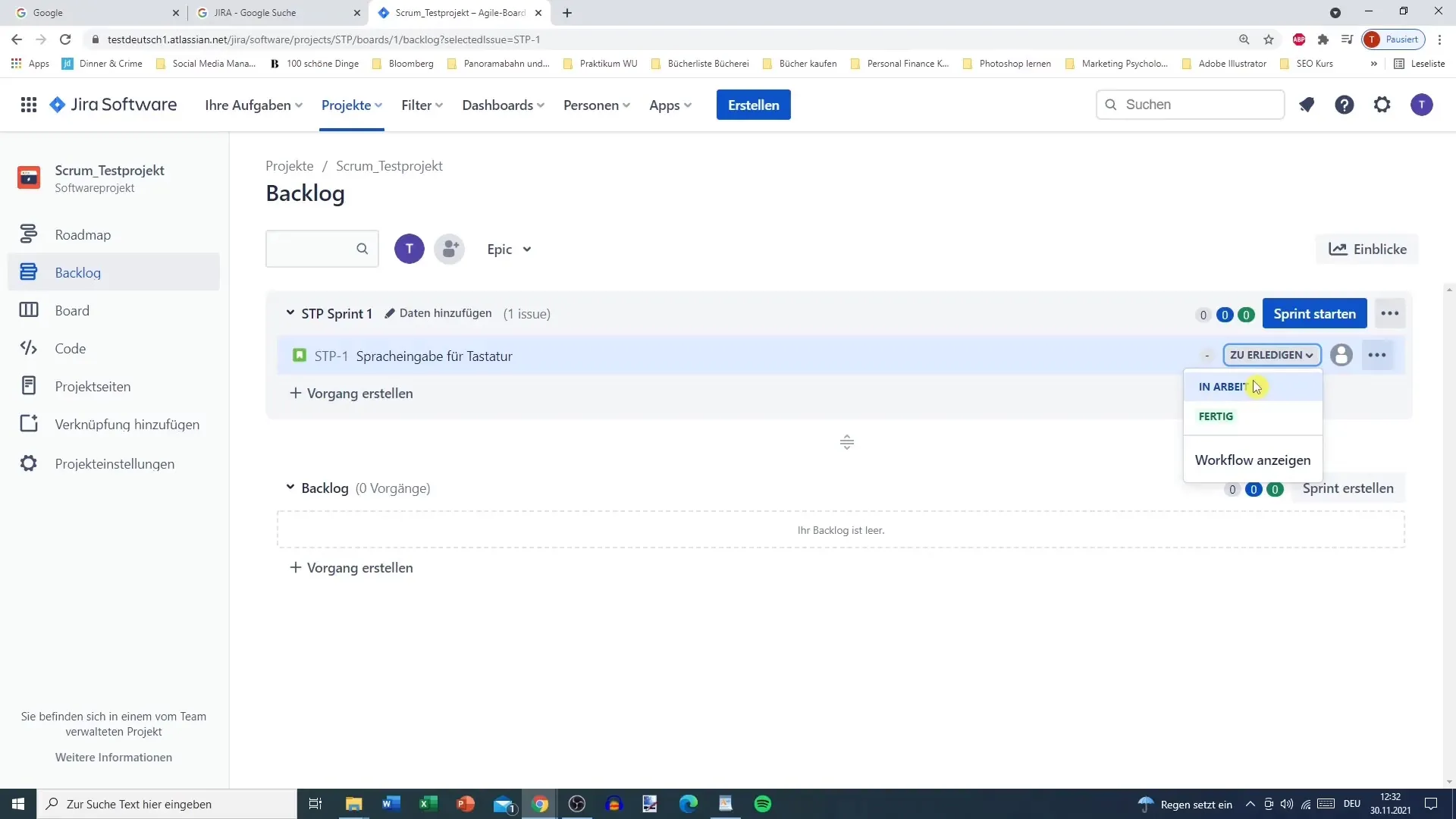
Task: Open Word from the taskbar
Action: [x=391, y=804]
